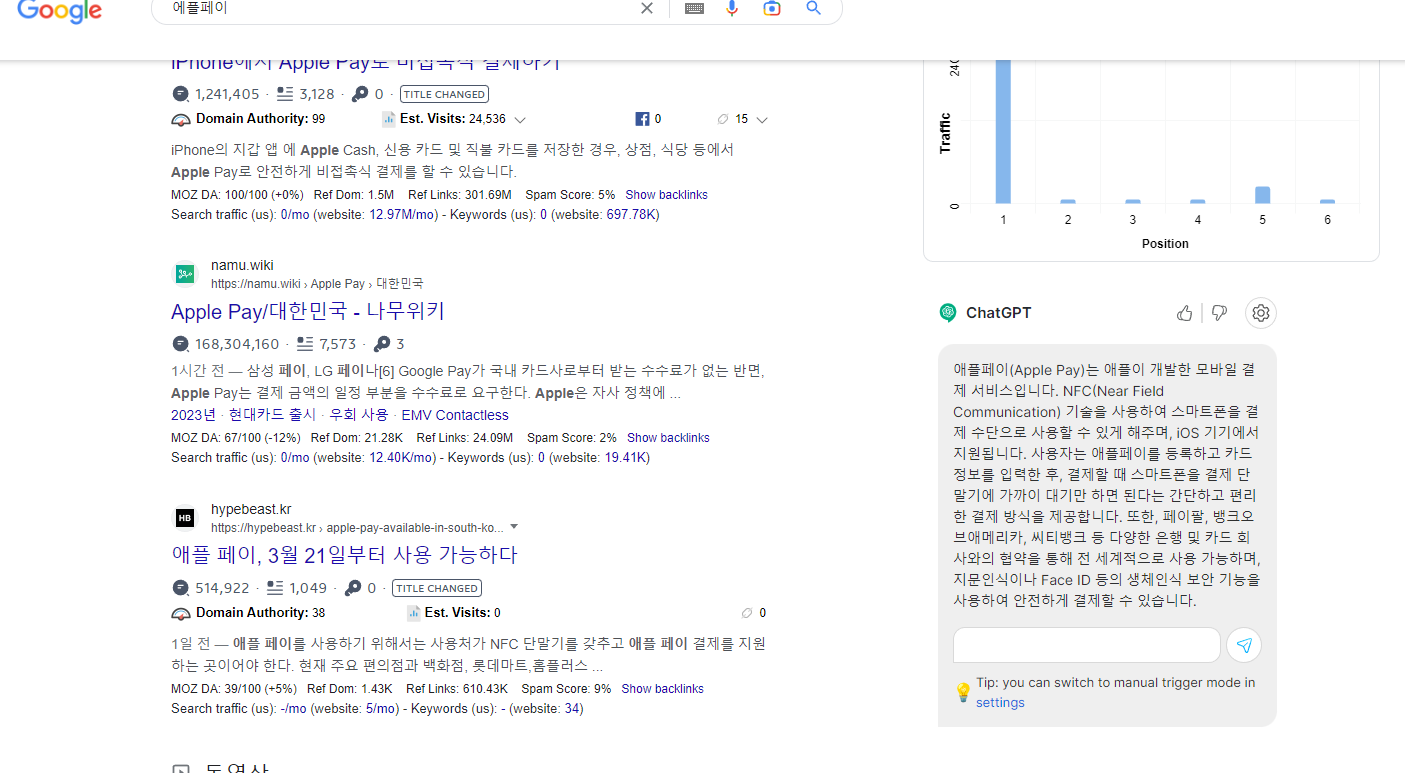Open the 12.97M/mo website traffic link
Viewport: 1405px width, 773px height.
[x=402, y=215]
